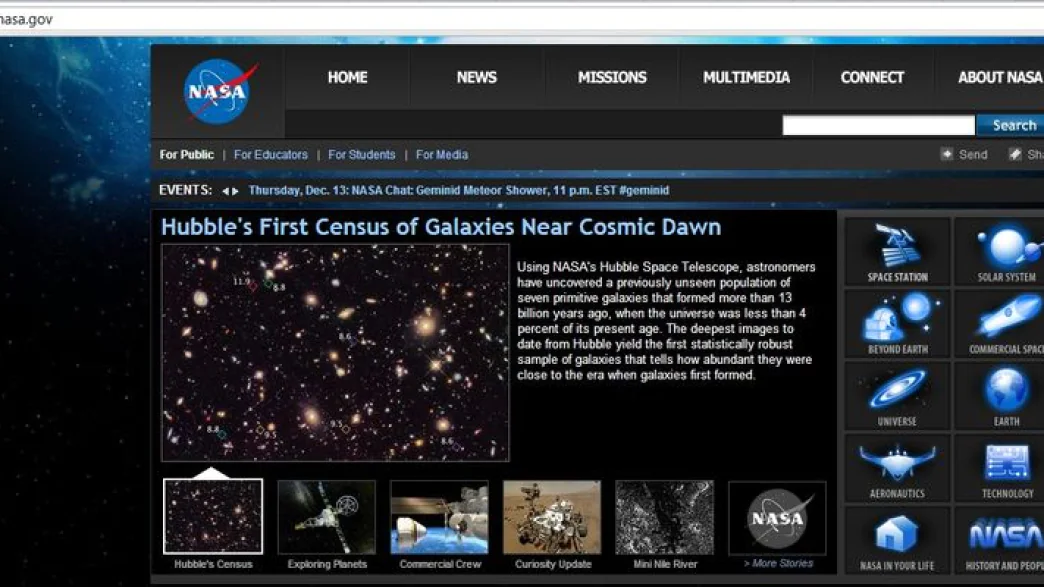The image size is (1044, 587).
Task: Open the Space Station topic icon
Action: click(x=898, y=252)
